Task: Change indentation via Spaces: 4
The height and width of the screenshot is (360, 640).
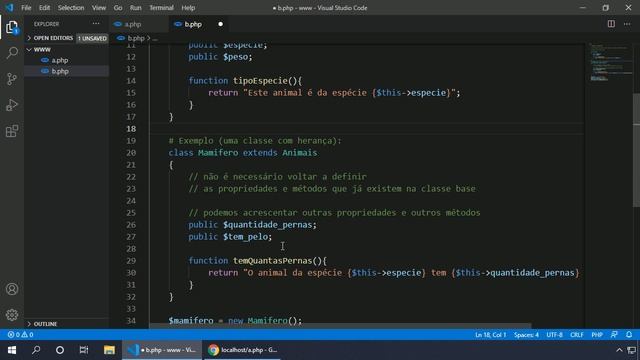Action: coord(526,335)
